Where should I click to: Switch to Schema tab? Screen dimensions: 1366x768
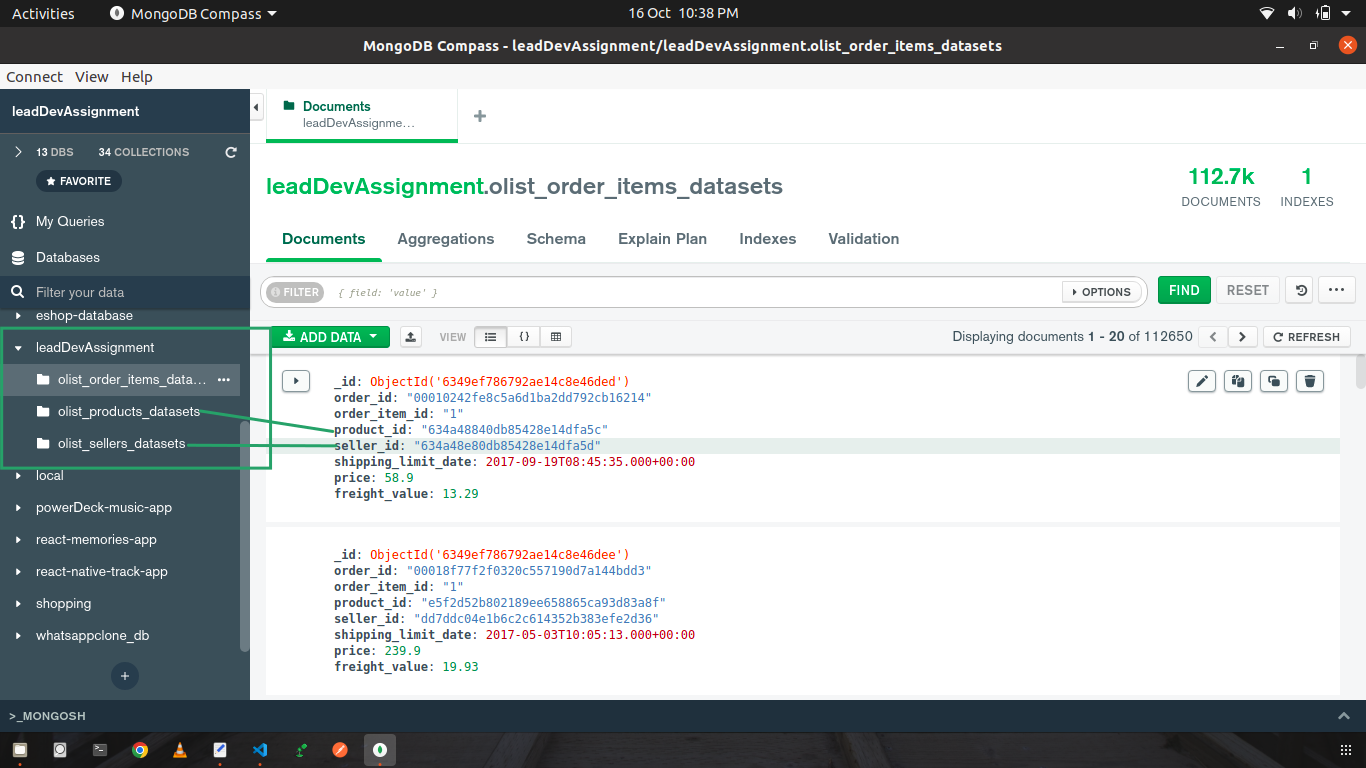click(x=556, y=239)
